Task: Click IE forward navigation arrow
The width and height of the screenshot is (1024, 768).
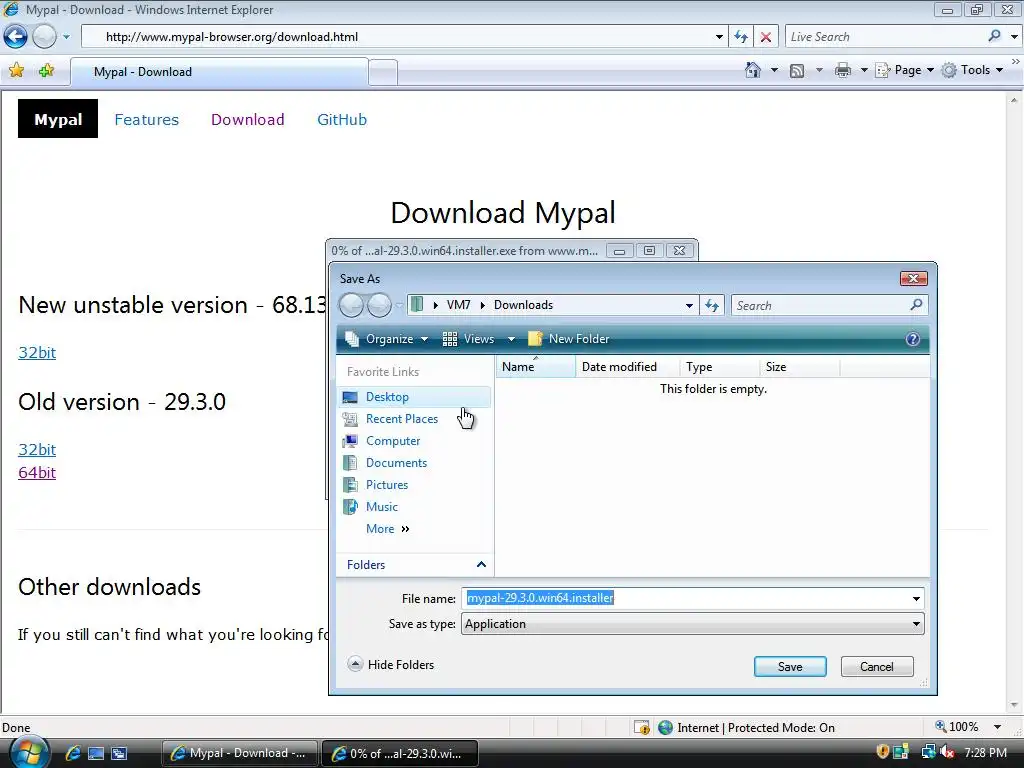Action: tap(44, 37)
